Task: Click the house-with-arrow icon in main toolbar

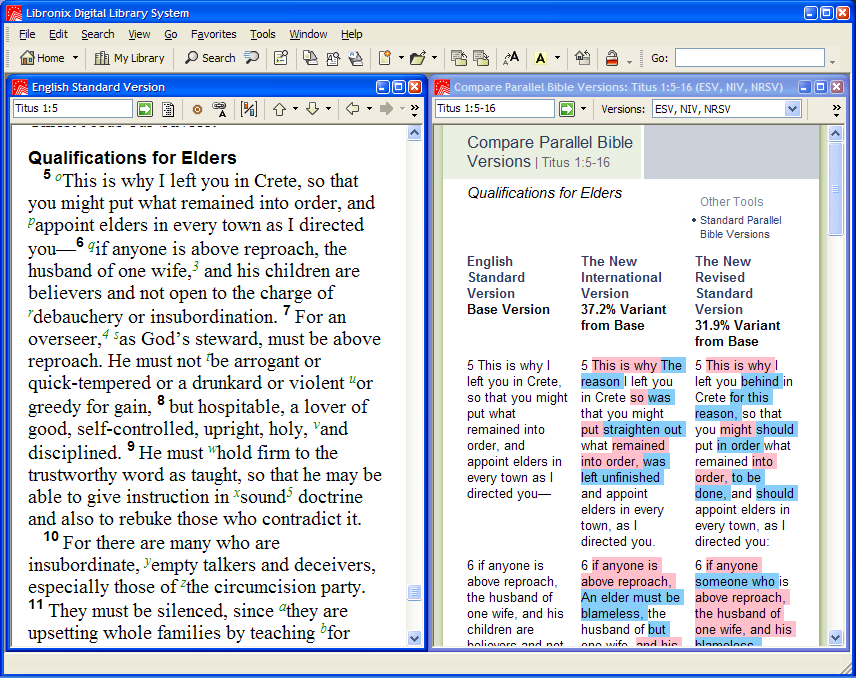Action: pos(582,58)
